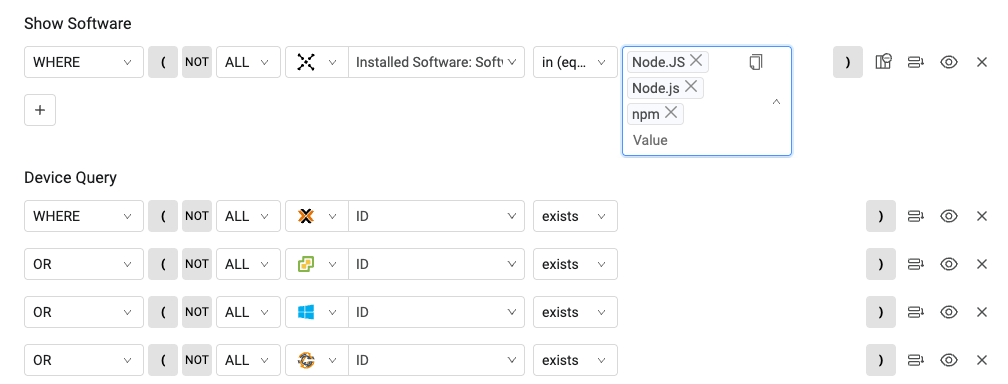Open WHERE dropdown in Show Software row
The width and height of the screenshot is (1008, 384).
coord(84,62)
